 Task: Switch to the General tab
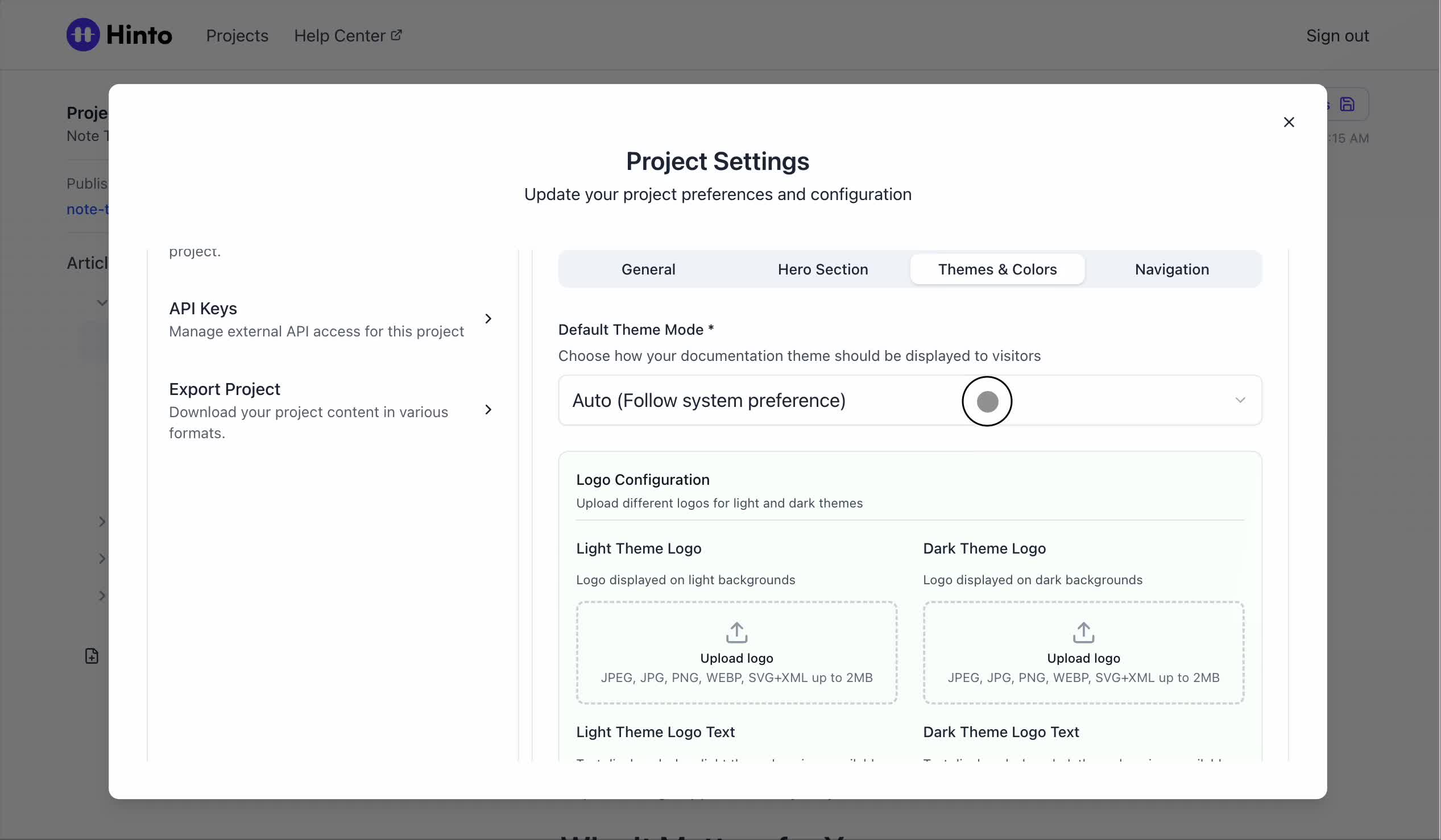click(648, 269)
